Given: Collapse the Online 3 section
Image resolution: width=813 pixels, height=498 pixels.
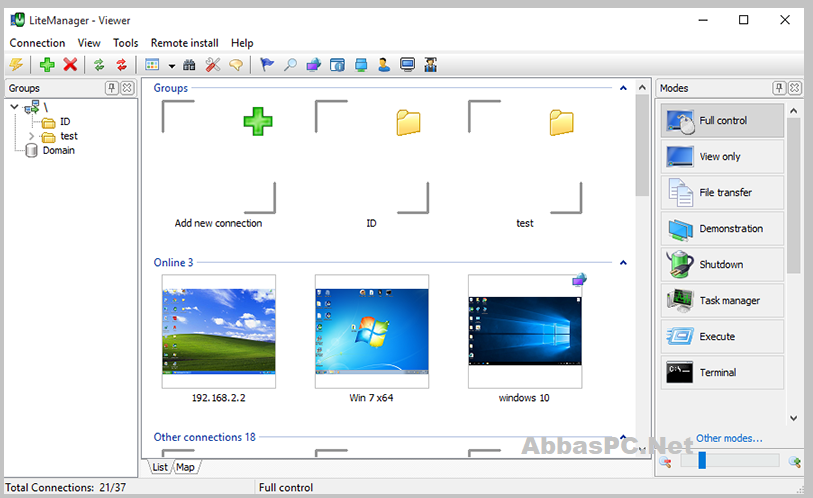Looking at the screenshot, I should pyautogui.click(x=623, y=262).
